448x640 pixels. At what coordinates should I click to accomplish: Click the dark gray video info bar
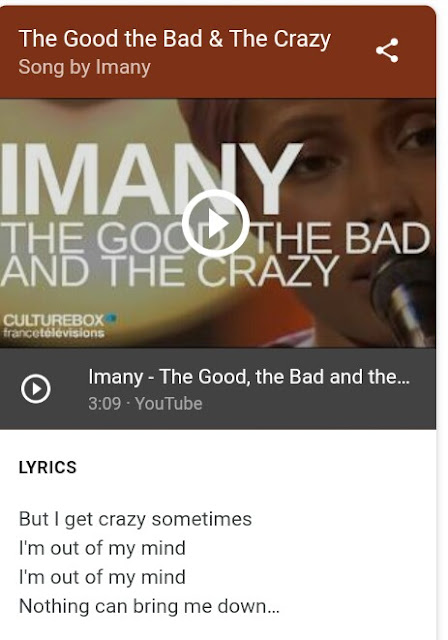(x=218, y=389)
